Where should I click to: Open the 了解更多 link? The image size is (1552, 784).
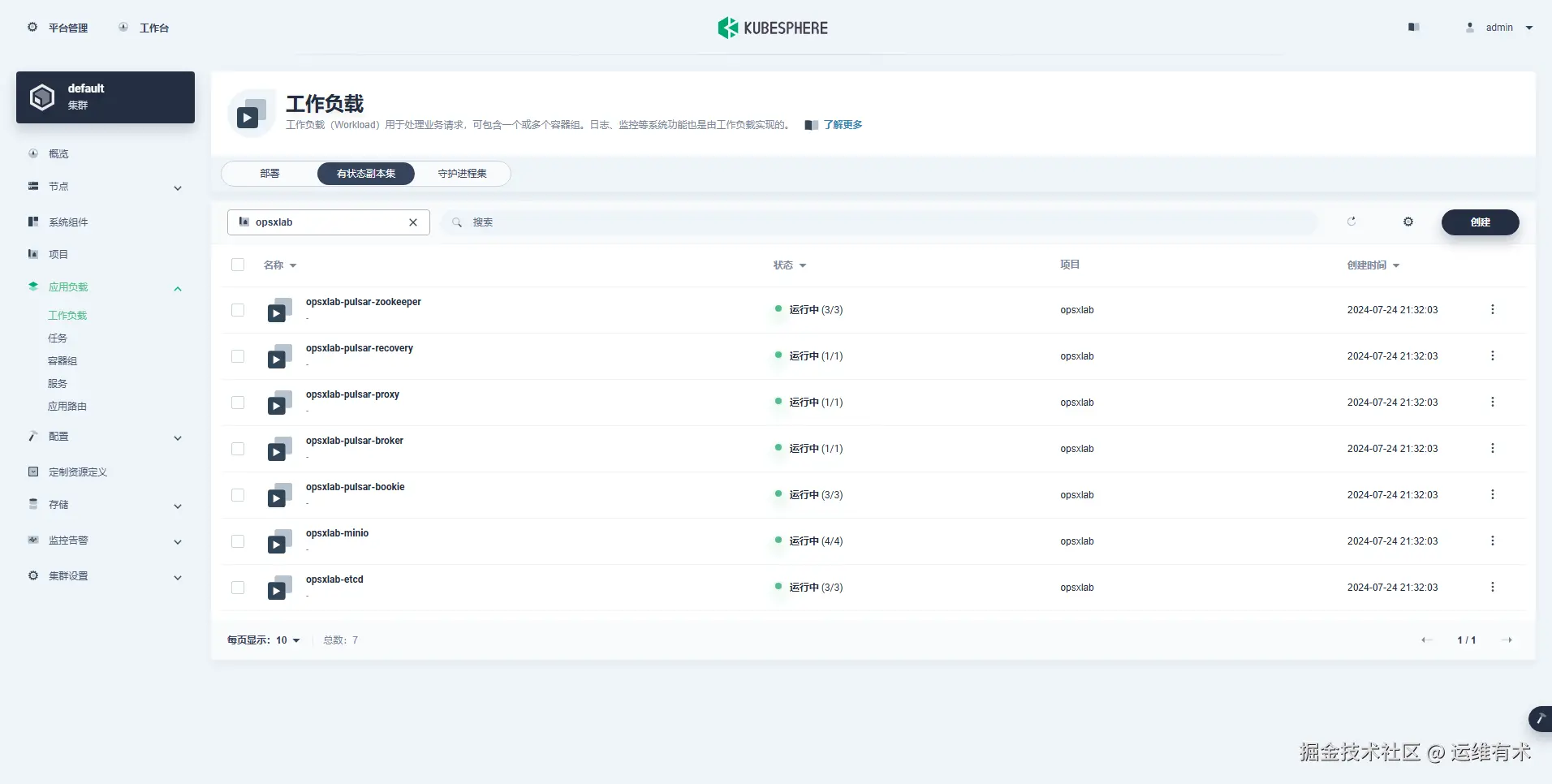(x=843, y=124)
